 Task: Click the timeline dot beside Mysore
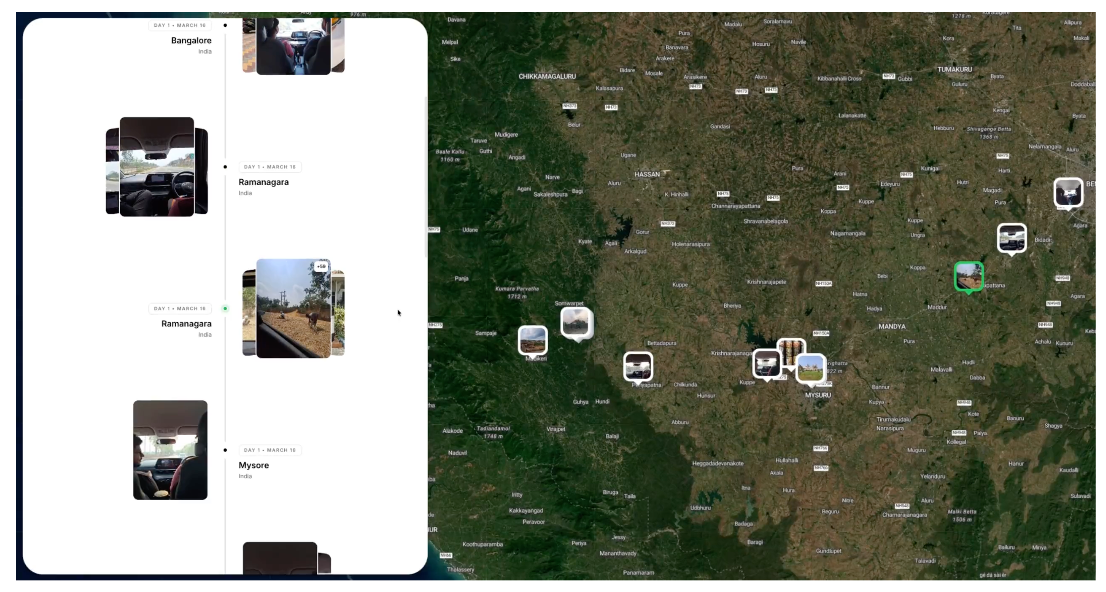click(x=225, y=450)
